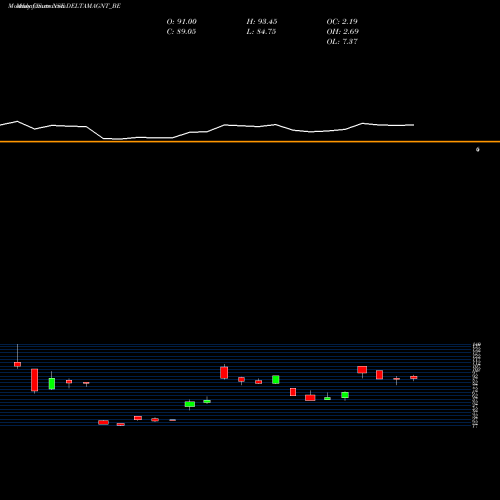Click the orange horizontal zero line
Viewport: 500px width, 500px height.
click(x=250, y=142)
